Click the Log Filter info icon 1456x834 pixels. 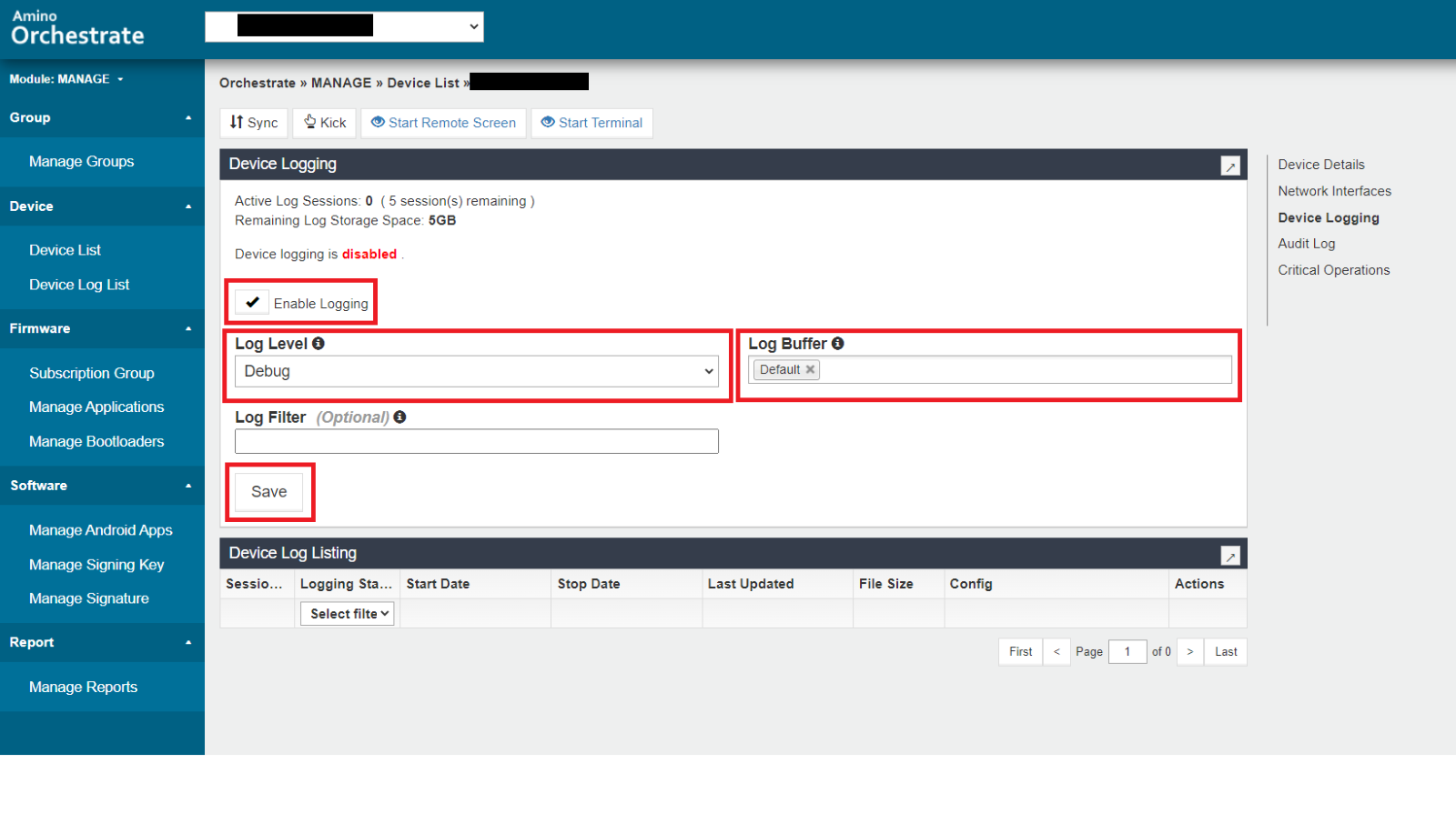[x=399, y=417]
